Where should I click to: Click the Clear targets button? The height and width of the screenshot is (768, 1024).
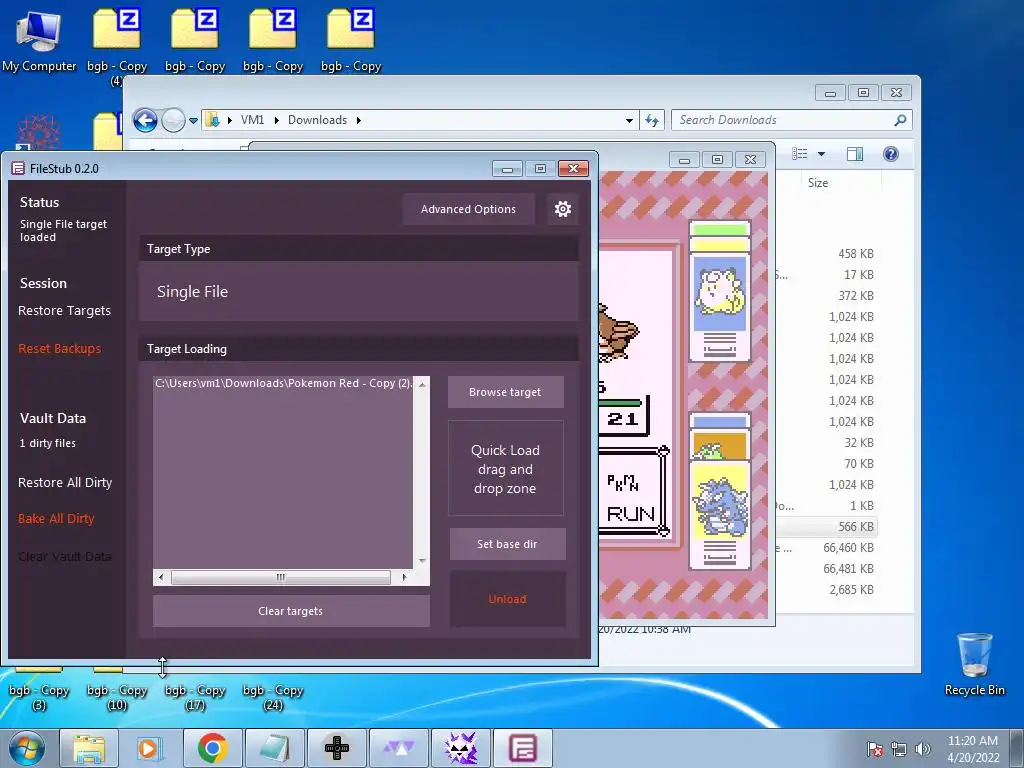click(291, 611)
